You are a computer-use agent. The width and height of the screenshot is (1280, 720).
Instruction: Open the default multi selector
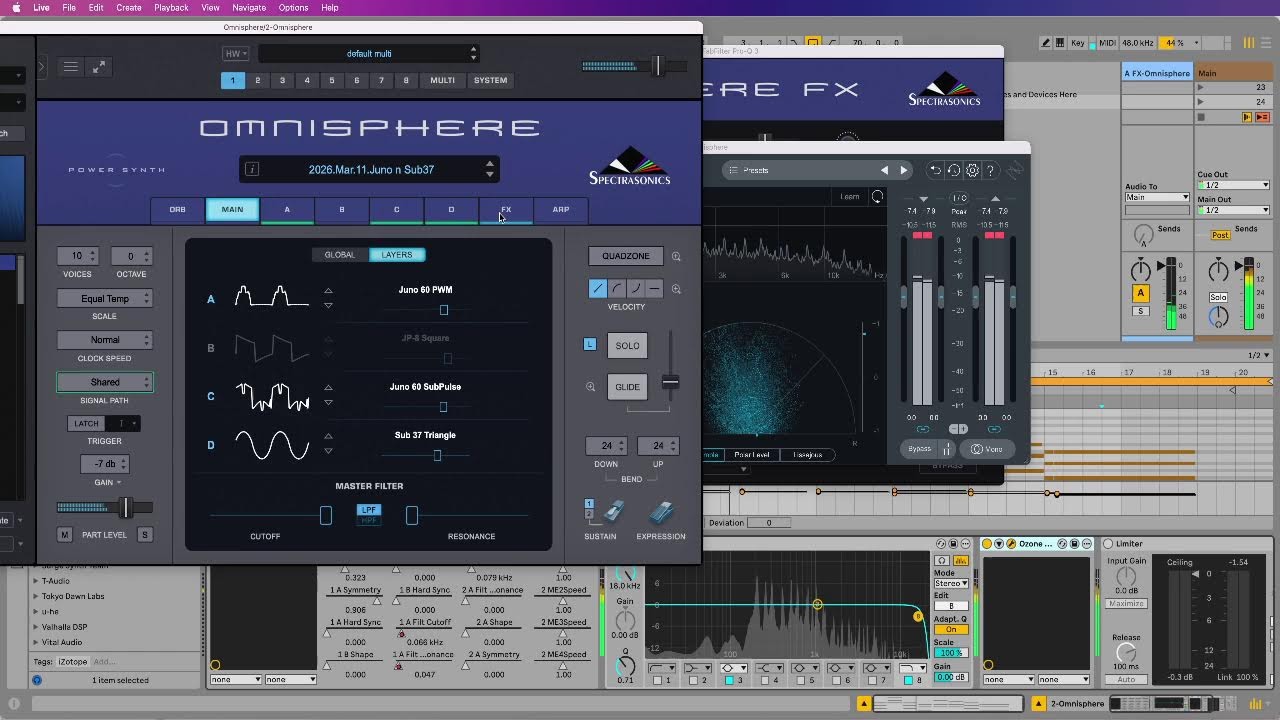click(369, 54)
